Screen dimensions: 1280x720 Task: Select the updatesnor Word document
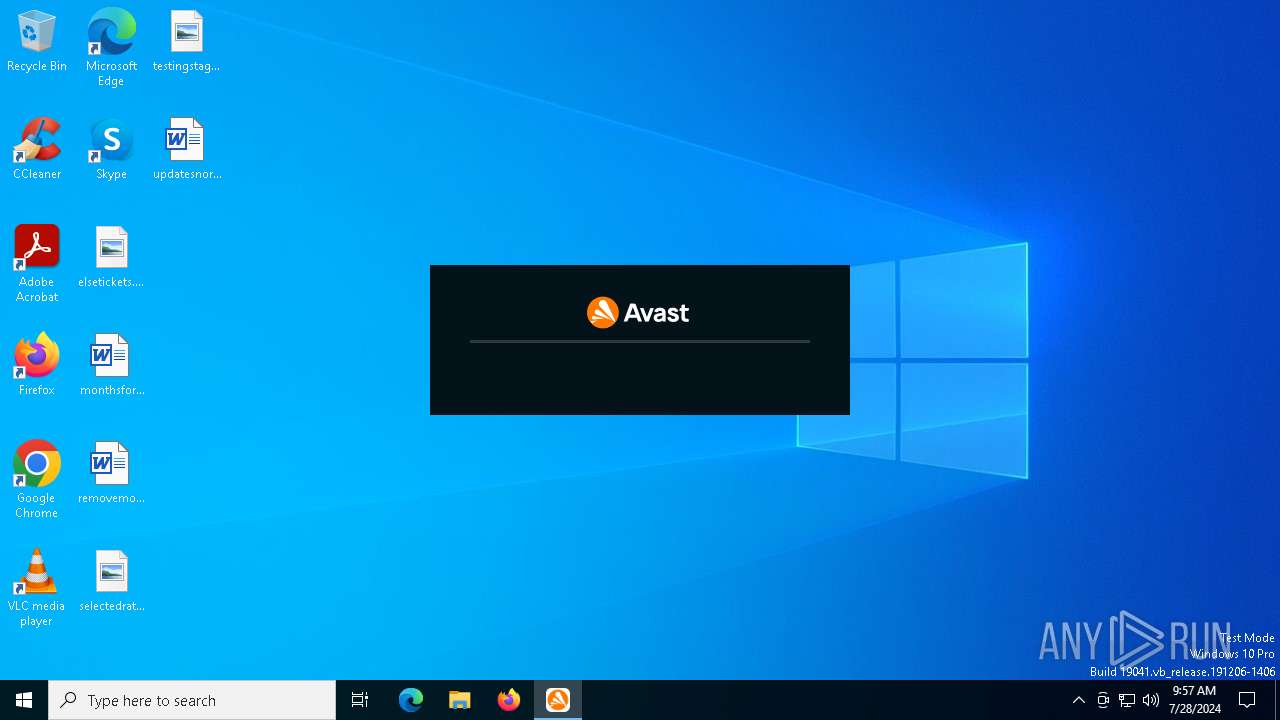pyautogui.click(x=186, y=149)
